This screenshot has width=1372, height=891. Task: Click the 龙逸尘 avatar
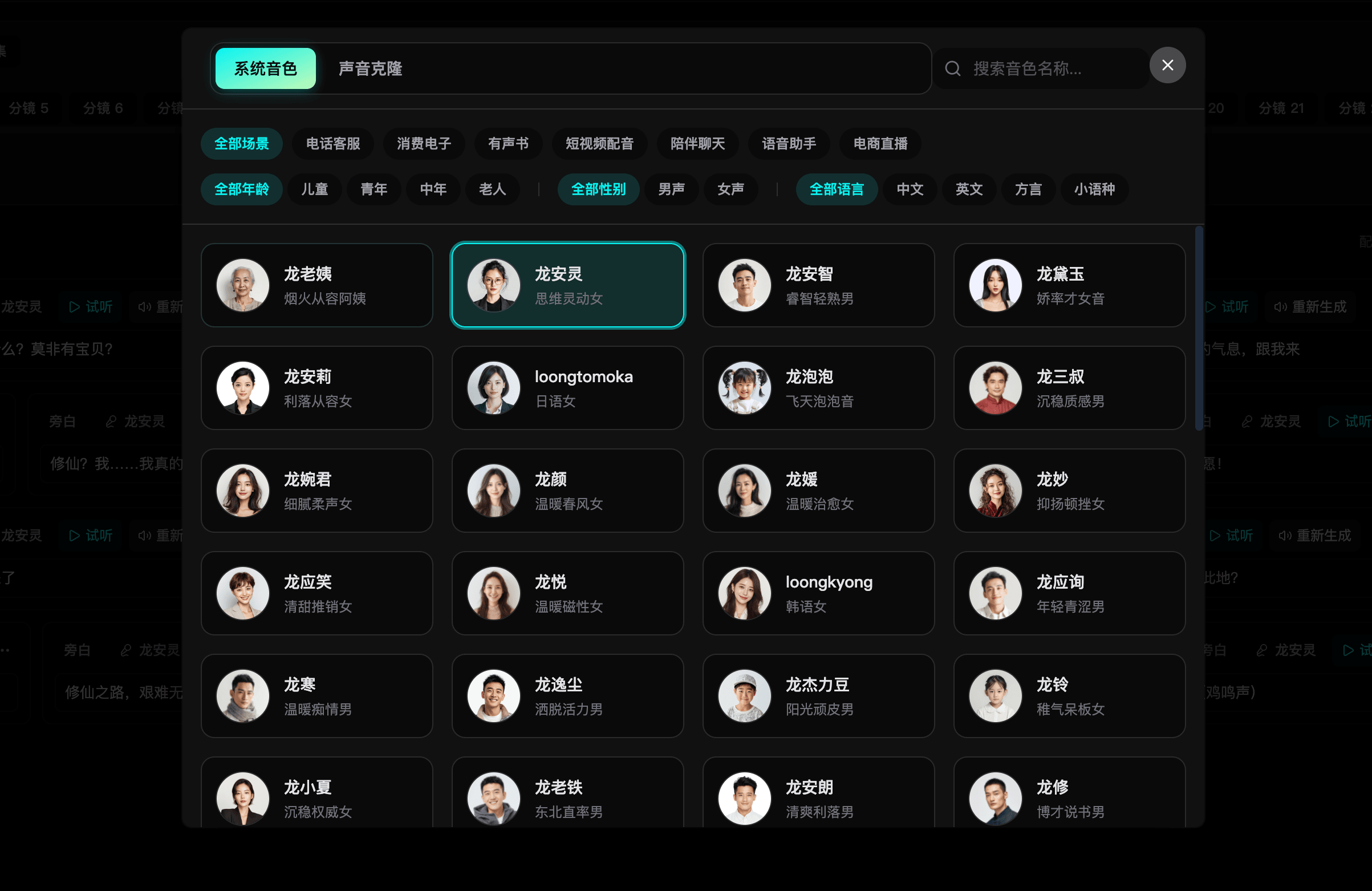point(493,696)
